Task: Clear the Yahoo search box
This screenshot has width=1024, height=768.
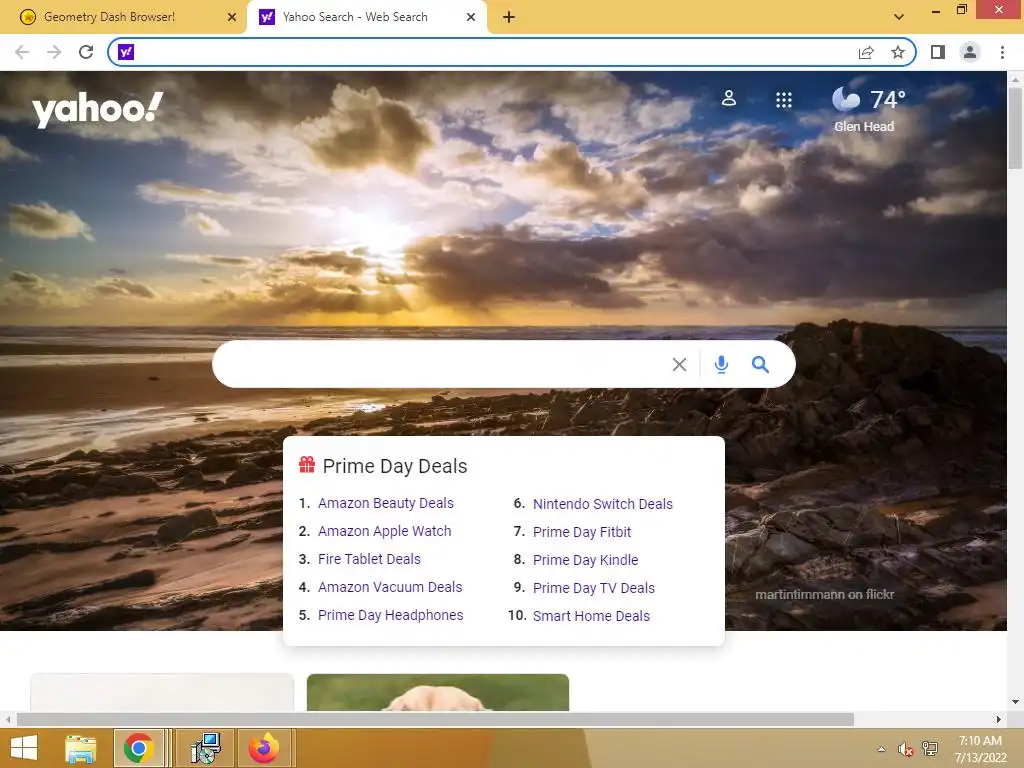Action: point(679,364)
